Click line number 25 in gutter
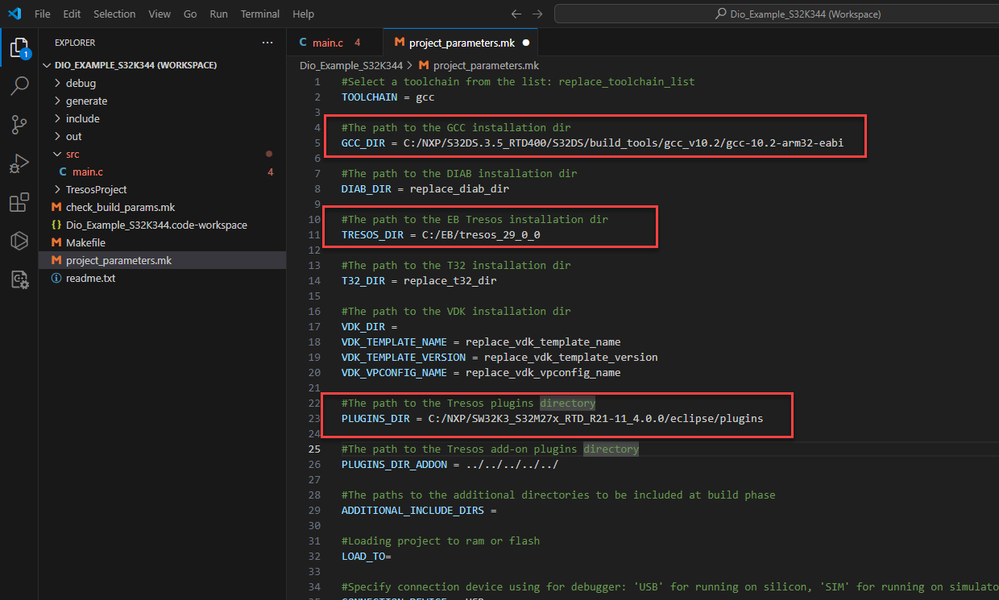Image resolution: width=999 pixels, height=600 pixels. [x=314, y=449]
